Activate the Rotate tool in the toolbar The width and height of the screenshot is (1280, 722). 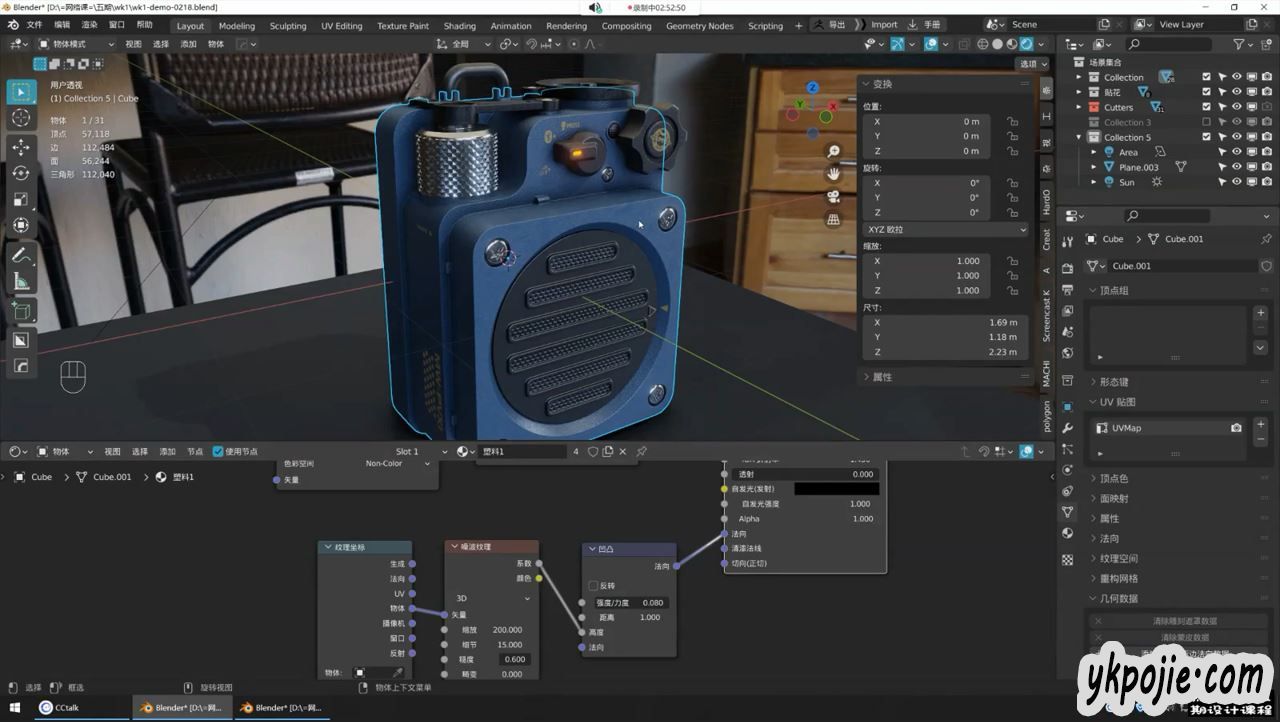(21, 173)
